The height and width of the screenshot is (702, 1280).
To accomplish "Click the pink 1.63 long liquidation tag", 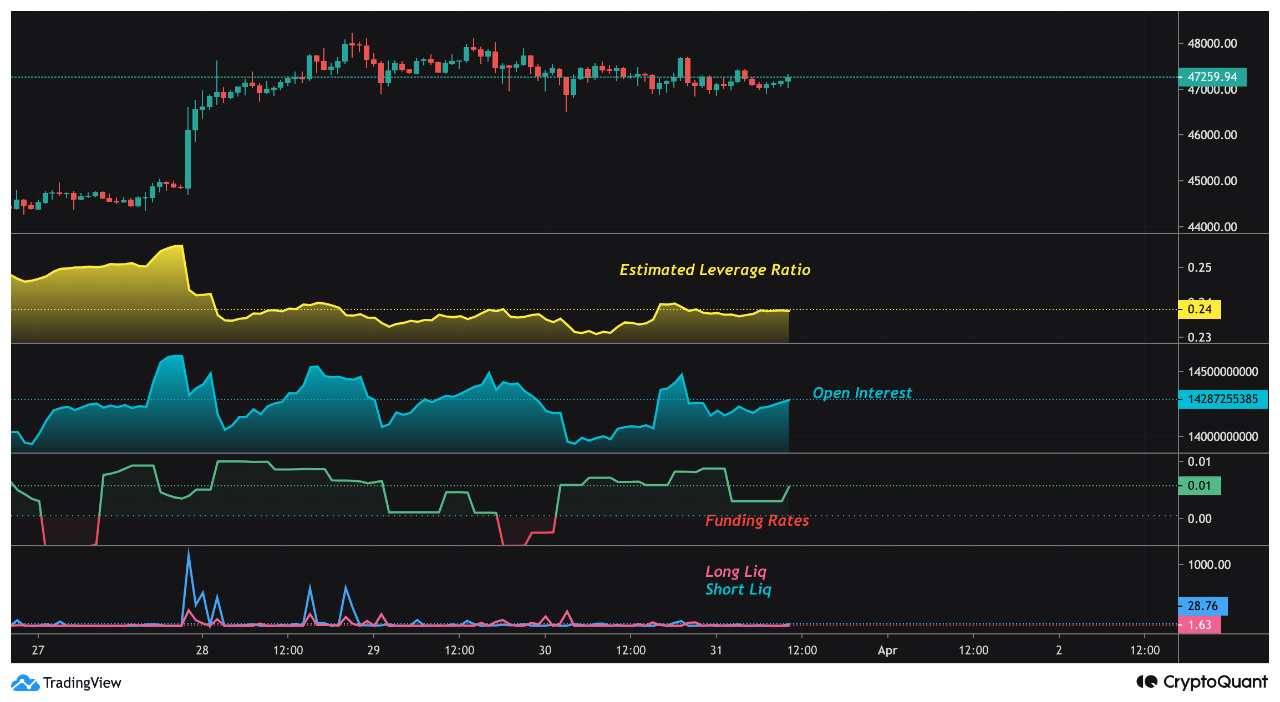I will pyautogui.click(x=1200, y=625).
